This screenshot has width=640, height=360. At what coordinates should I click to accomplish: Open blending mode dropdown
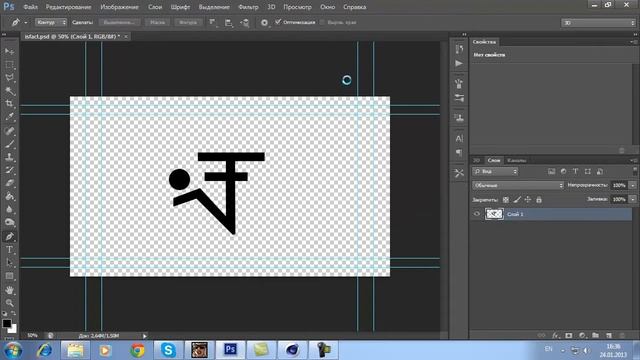pyautogui.click(x=518, y=185)
